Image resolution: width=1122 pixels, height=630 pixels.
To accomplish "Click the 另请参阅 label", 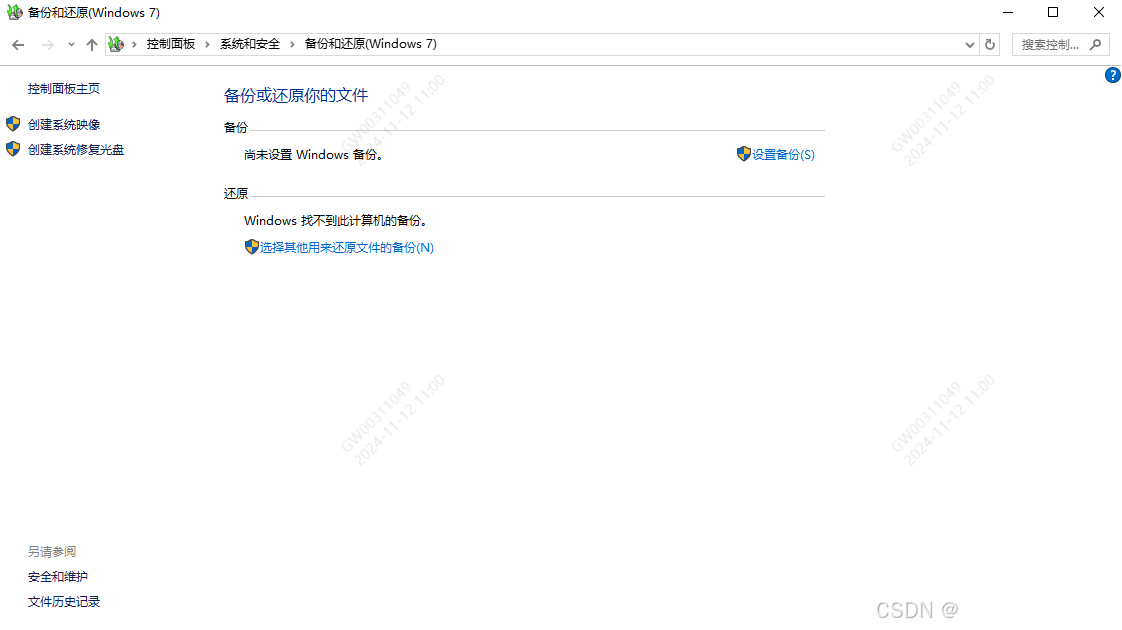I will pos(52,552).
